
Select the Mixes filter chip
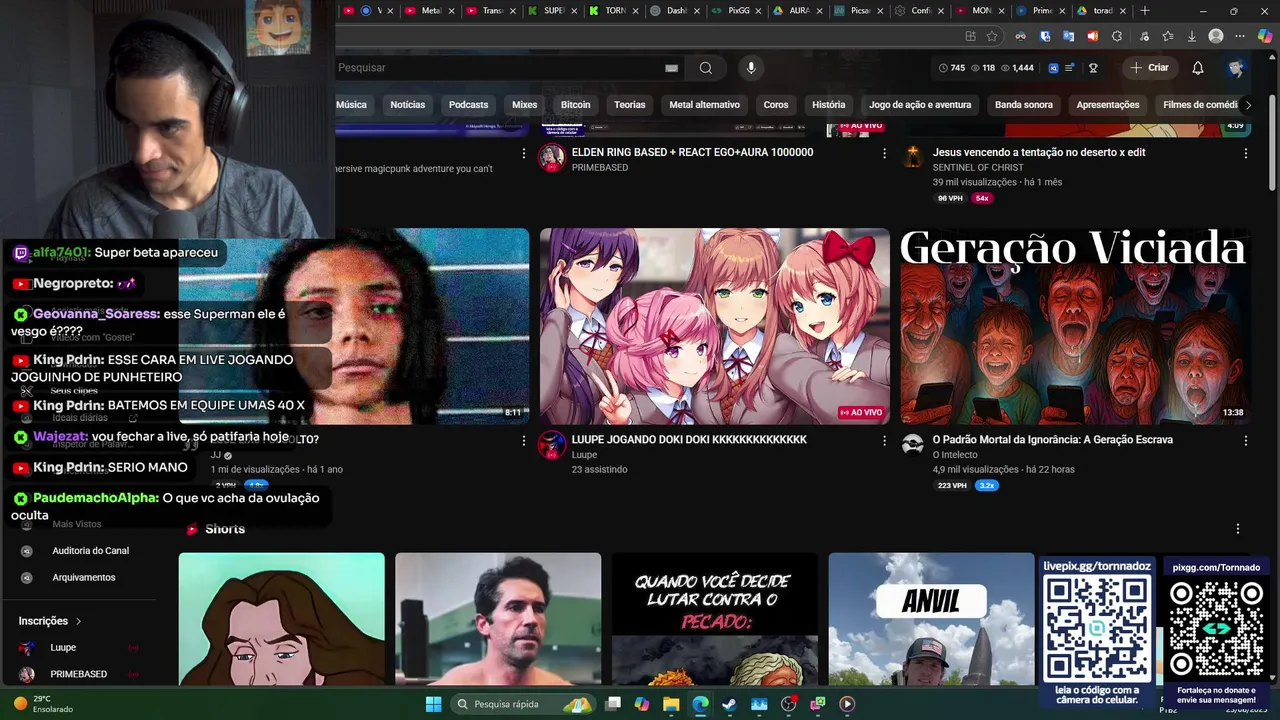point(524,105)
